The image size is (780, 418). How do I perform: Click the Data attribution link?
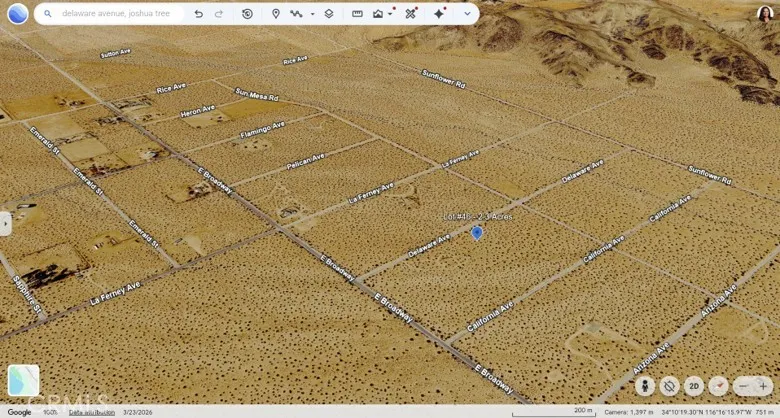(92, 413)
